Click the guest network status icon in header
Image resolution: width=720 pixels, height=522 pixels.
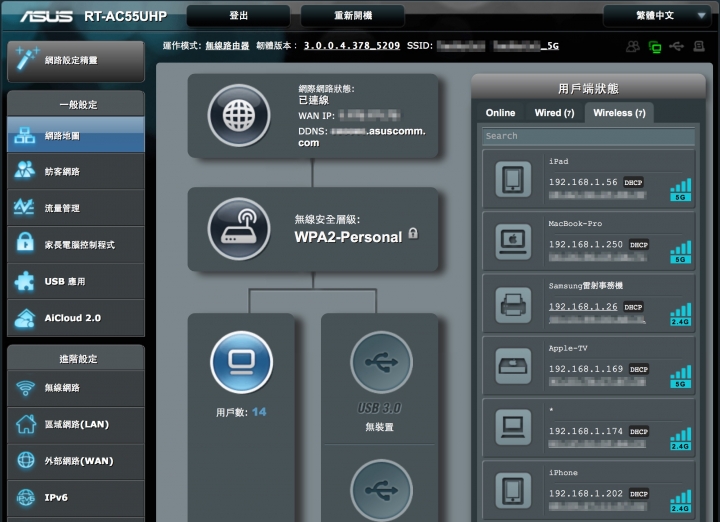click(x=633, y=46)
